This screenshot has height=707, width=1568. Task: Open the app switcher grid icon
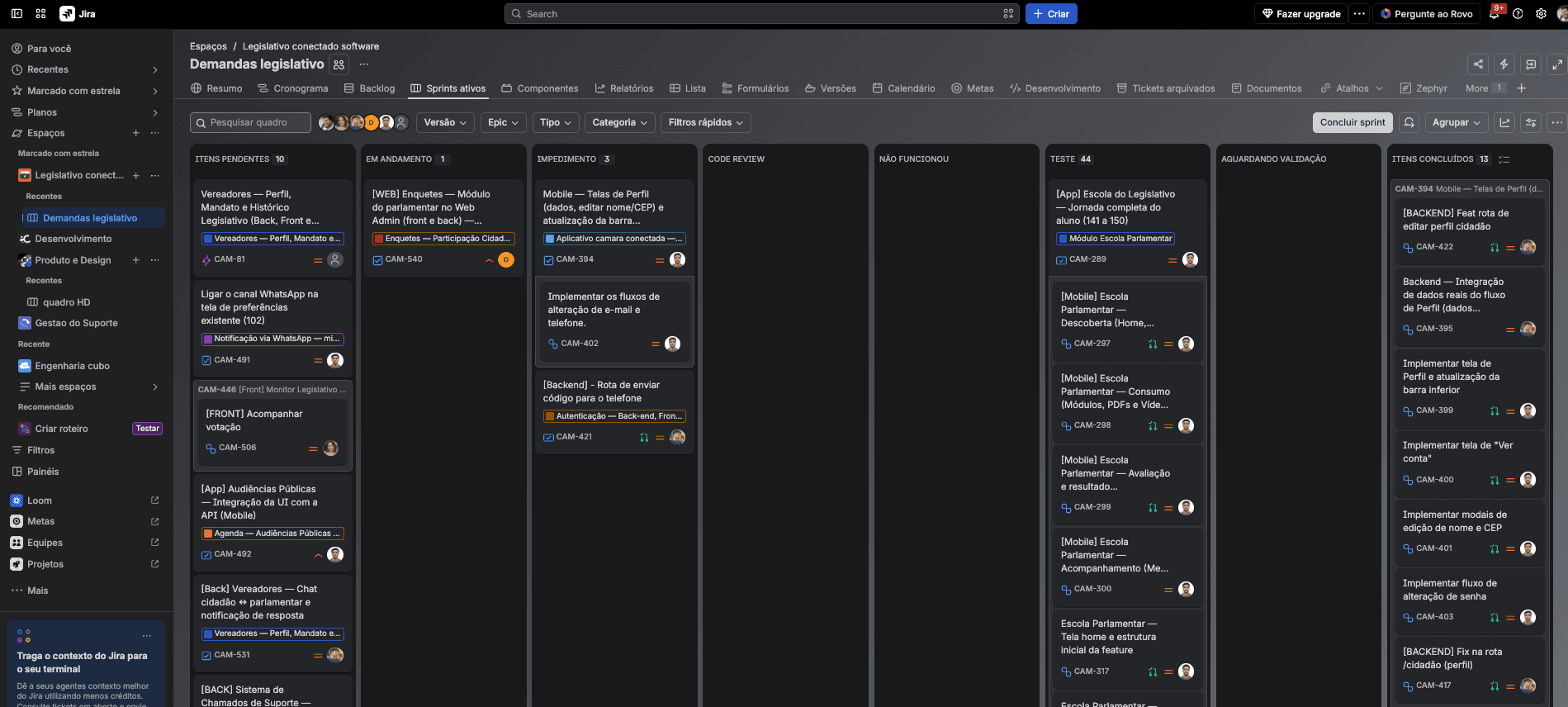[x=41, y=14]
